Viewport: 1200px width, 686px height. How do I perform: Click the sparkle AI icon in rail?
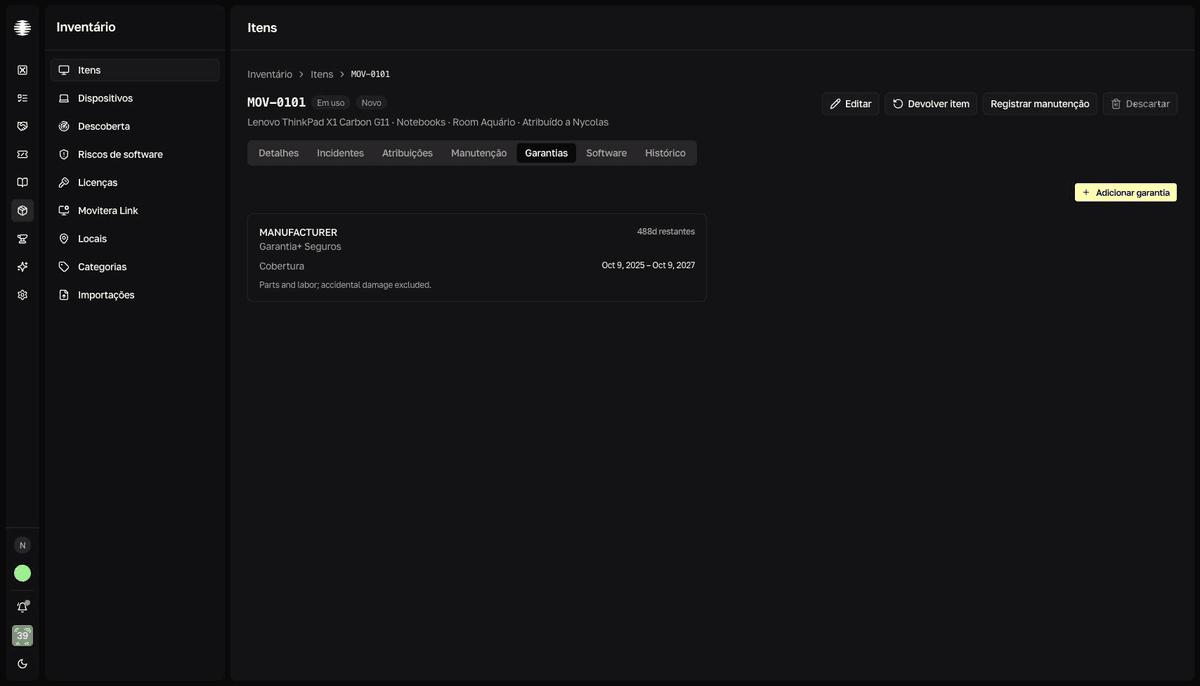(x=22, y=267)
